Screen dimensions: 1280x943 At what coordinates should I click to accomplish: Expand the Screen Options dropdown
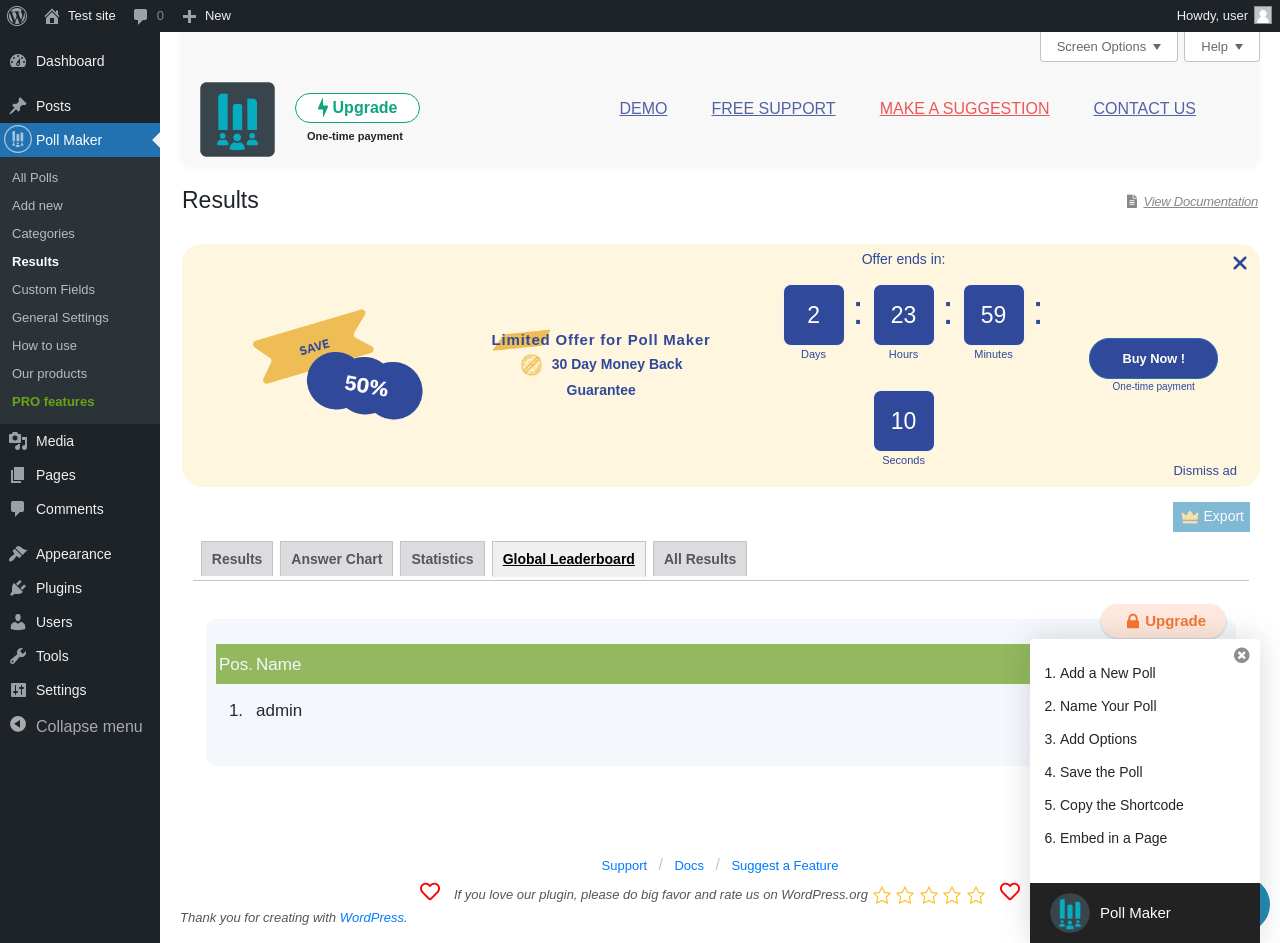tap(1109, 46)
